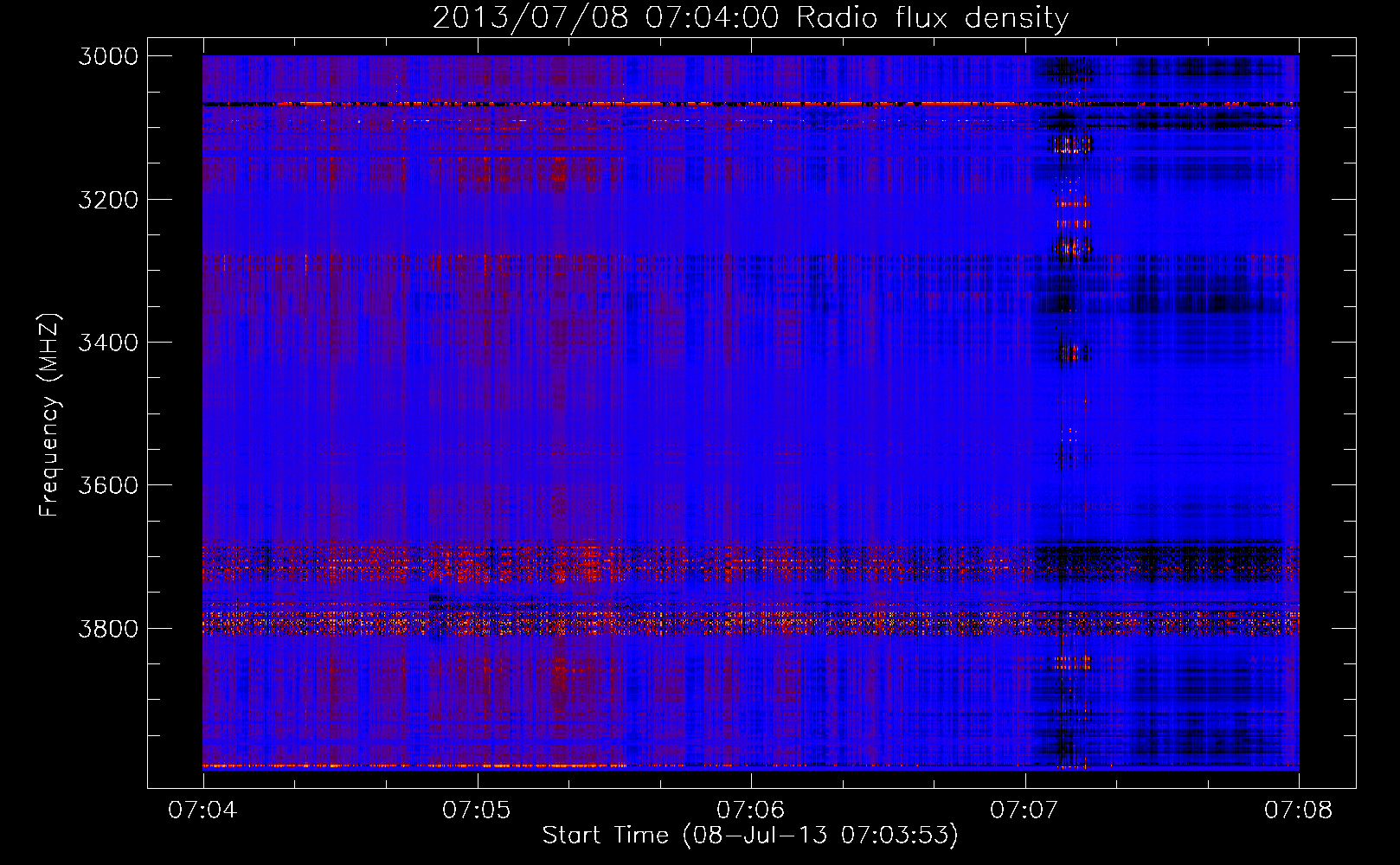
Task: Click the 07:07 time axis label
Action: tap(1024, 811)
